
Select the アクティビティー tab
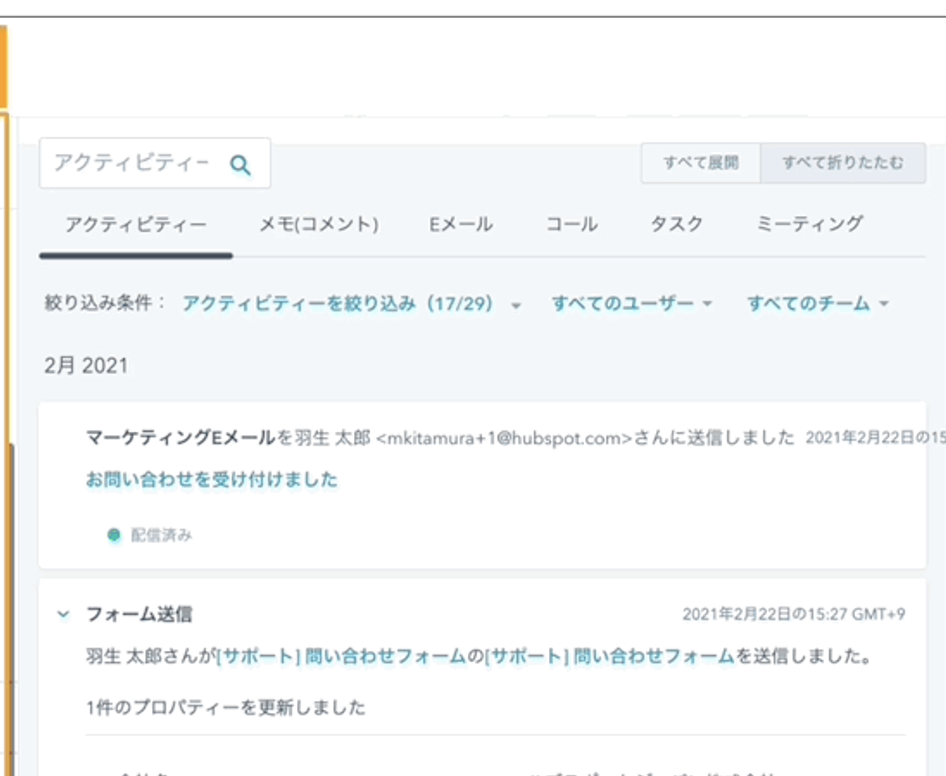136,224
